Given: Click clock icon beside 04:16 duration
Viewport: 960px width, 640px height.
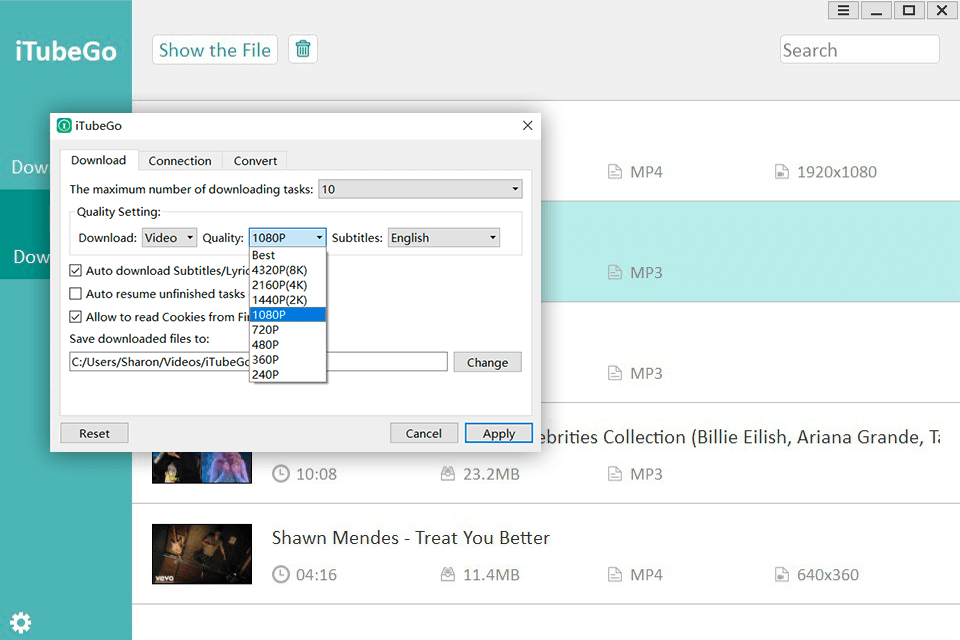Looking at the screenshot, I should (x=281, y=575).
